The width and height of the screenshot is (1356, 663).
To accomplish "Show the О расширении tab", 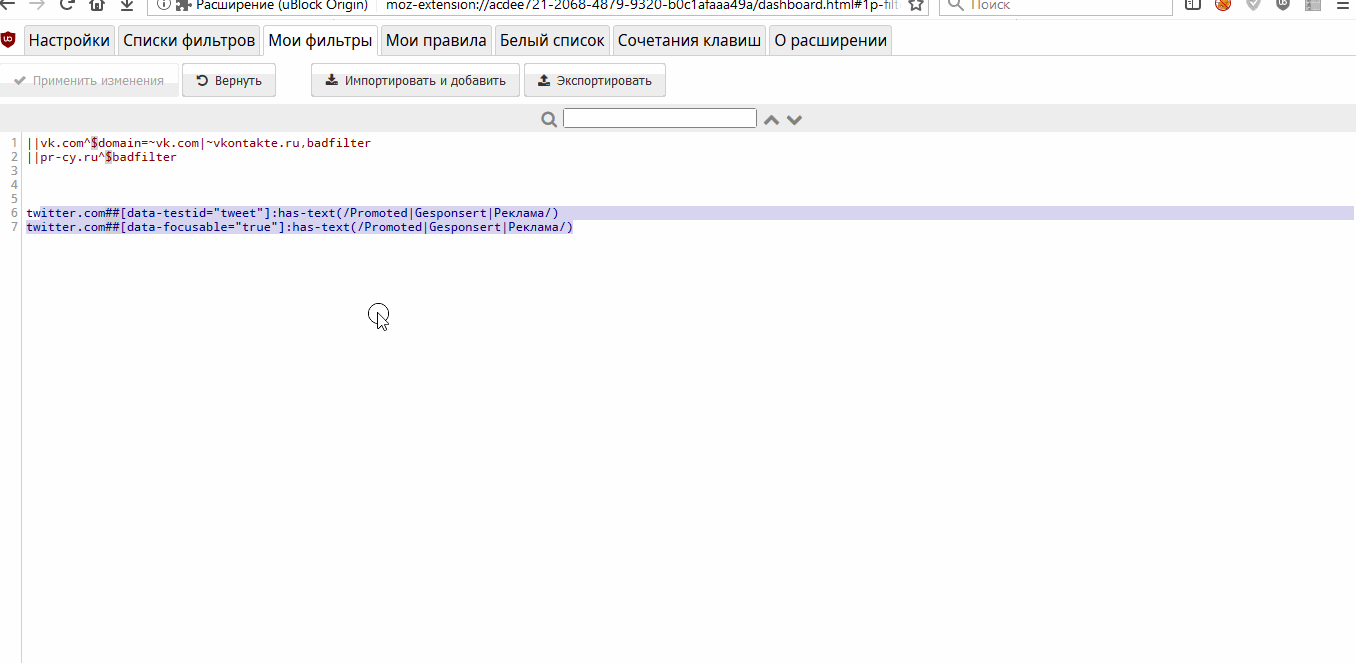I will [830, 41].
